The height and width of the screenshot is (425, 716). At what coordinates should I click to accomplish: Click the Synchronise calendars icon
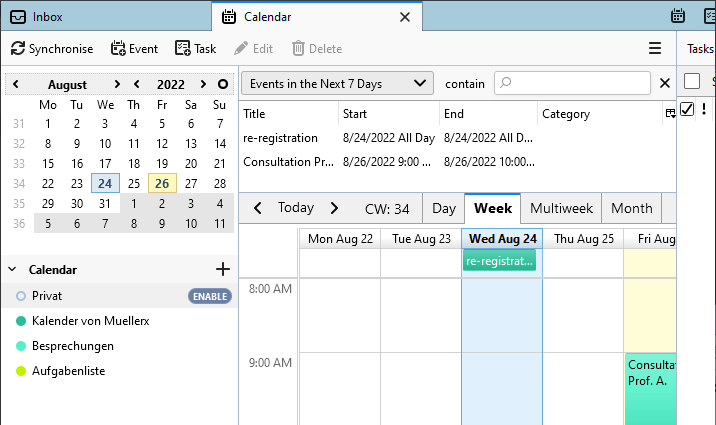tap(18, 48)
